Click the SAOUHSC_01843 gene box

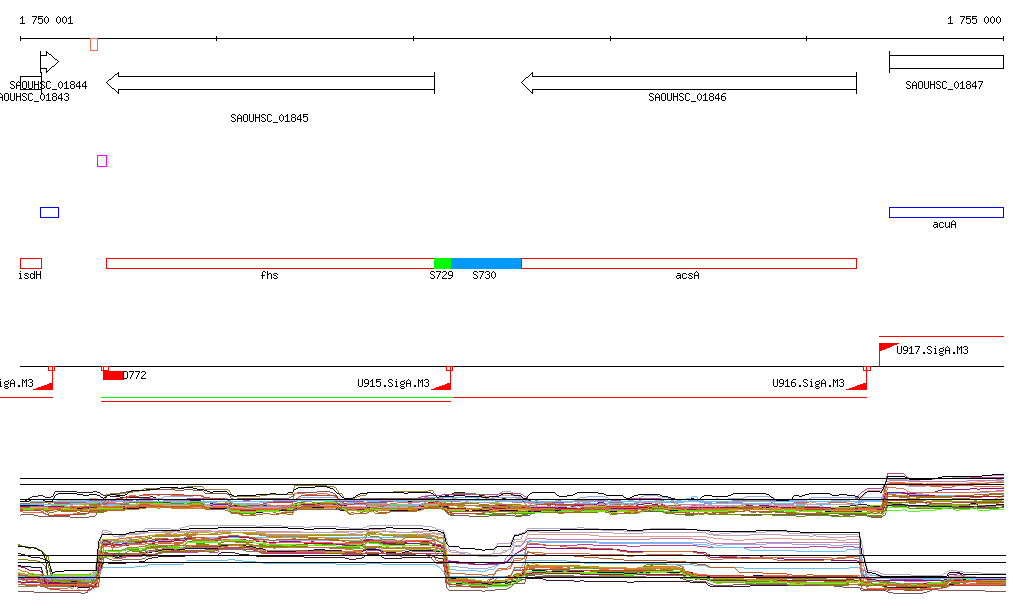[28, 83]
